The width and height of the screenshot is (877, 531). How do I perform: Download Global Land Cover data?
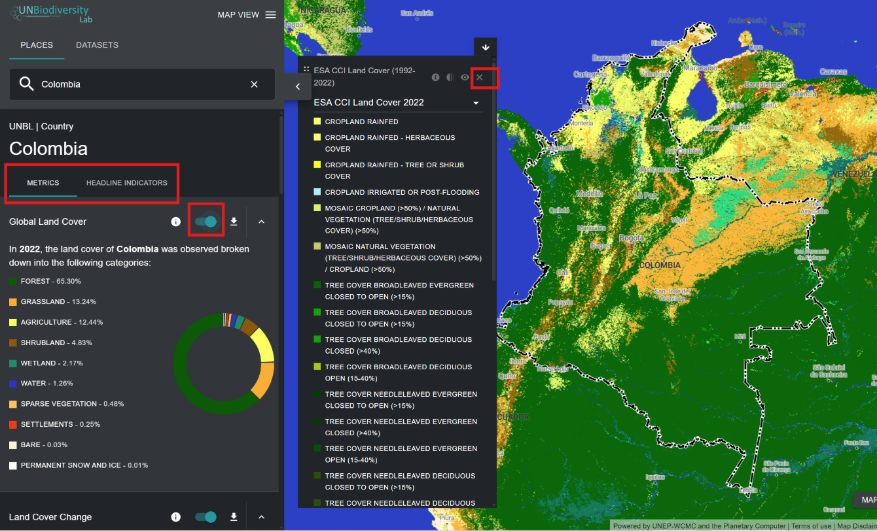[233, 222]
